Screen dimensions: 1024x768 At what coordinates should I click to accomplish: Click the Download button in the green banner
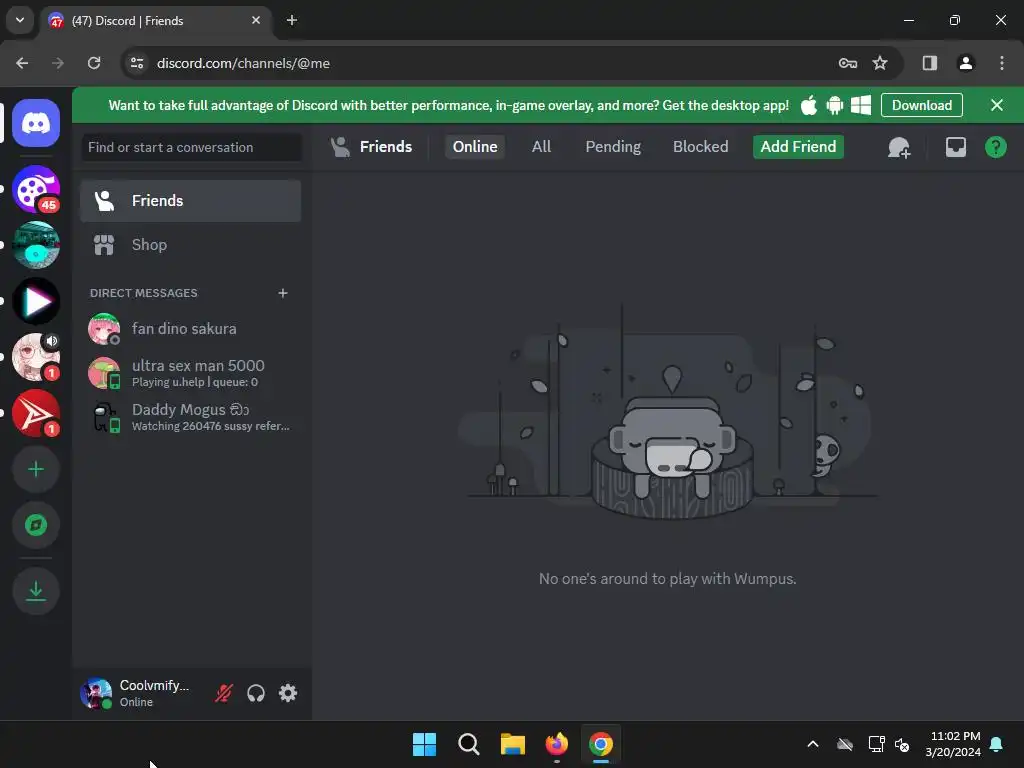[x=921, y=105]
